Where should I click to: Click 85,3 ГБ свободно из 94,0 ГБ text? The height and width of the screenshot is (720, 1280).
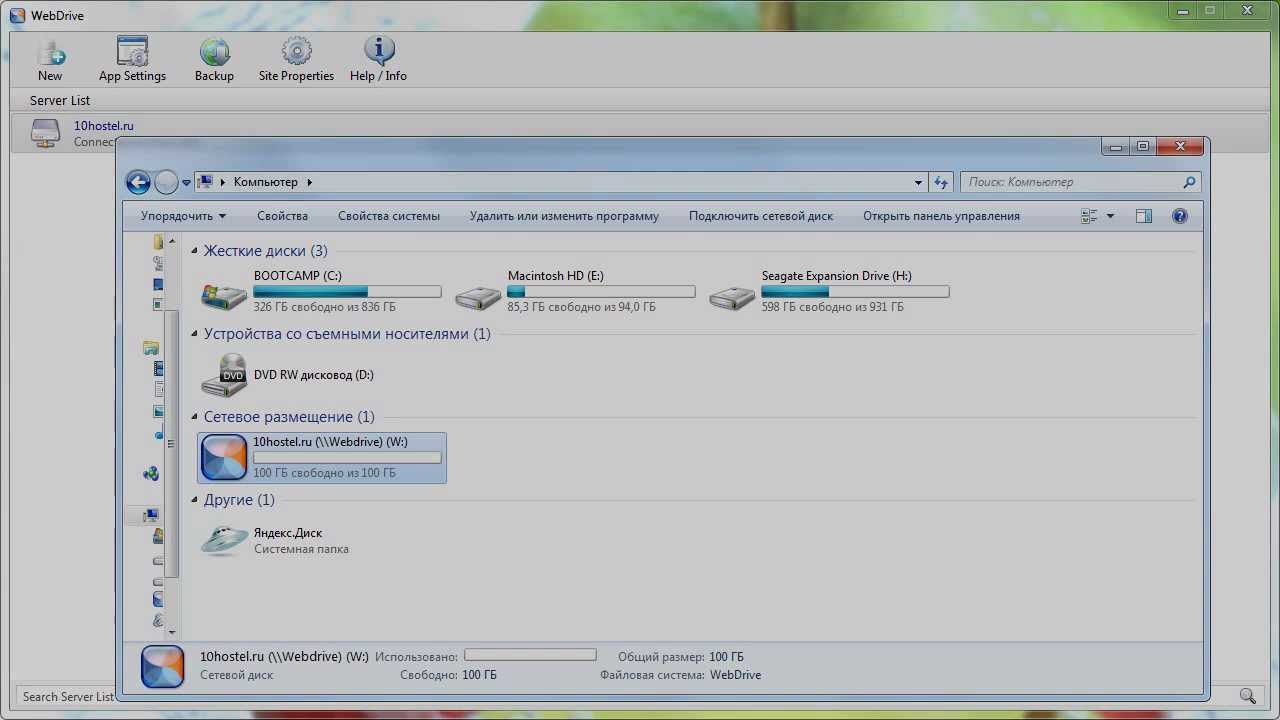coord(582,307)
